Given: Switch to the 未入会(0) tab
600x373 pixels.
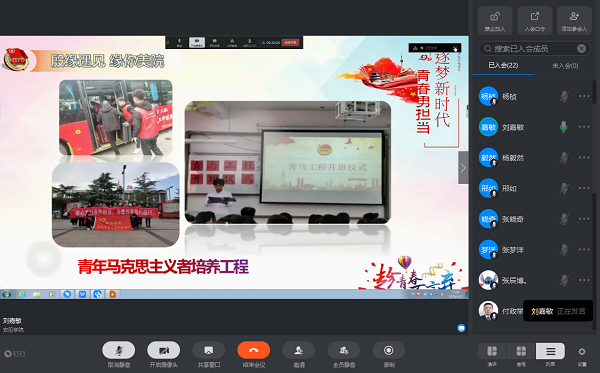Looking at the screenshot, I should [565, 66].
